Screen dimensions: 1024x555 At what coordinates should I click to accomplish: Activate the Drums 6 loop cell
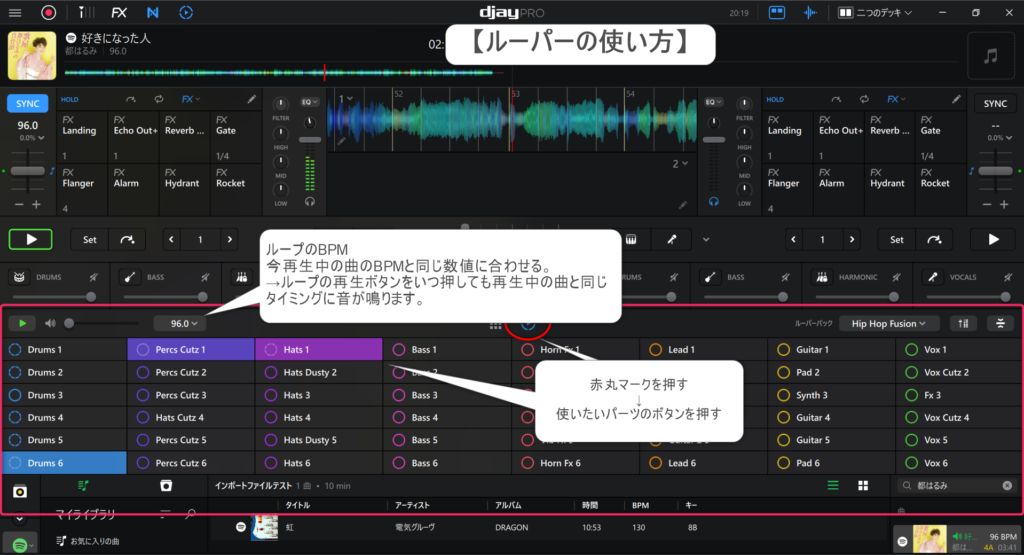(x=64, y=463)
